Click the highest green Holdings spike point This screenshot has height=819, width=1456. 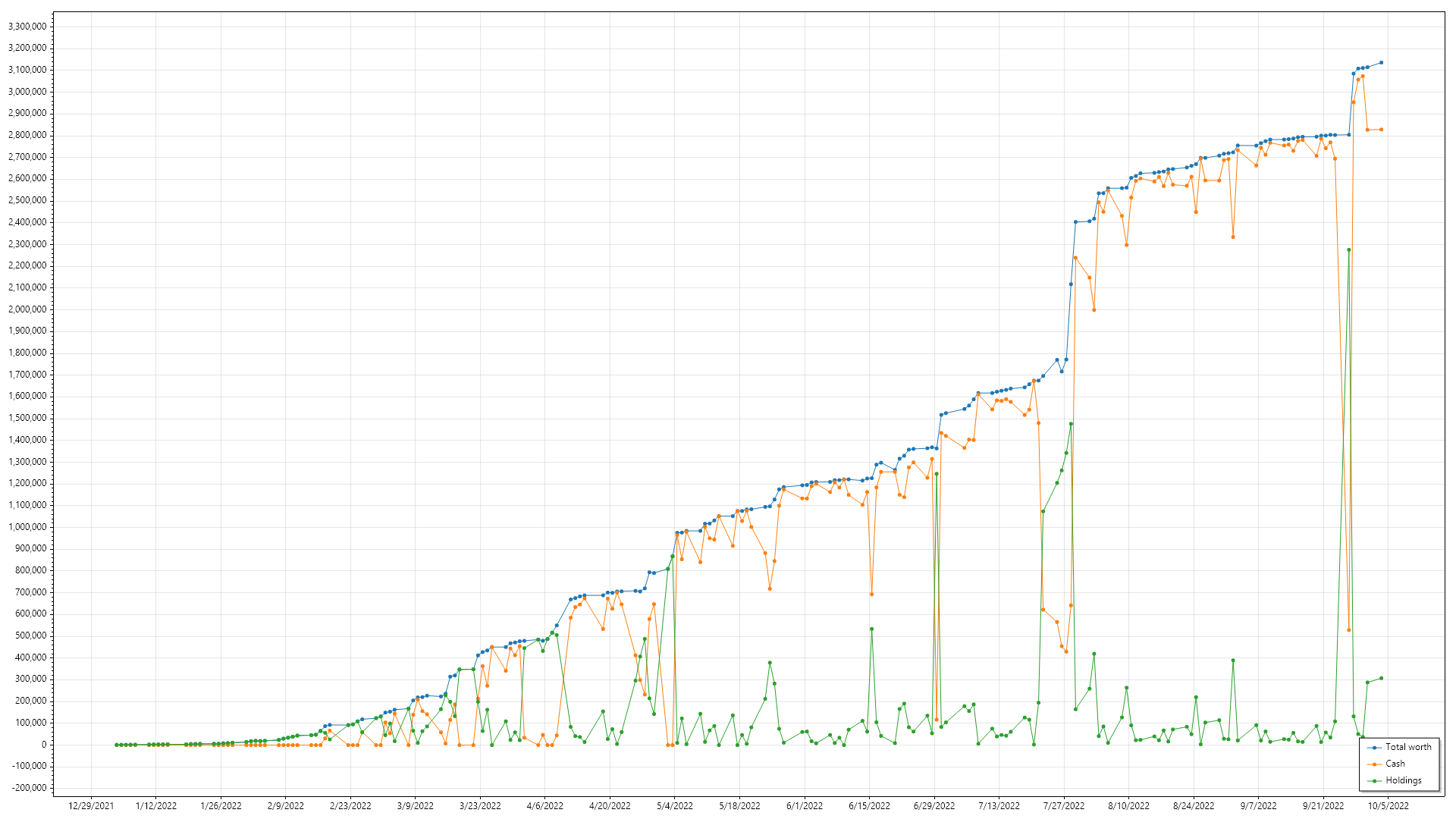(x=1348, y=249)
